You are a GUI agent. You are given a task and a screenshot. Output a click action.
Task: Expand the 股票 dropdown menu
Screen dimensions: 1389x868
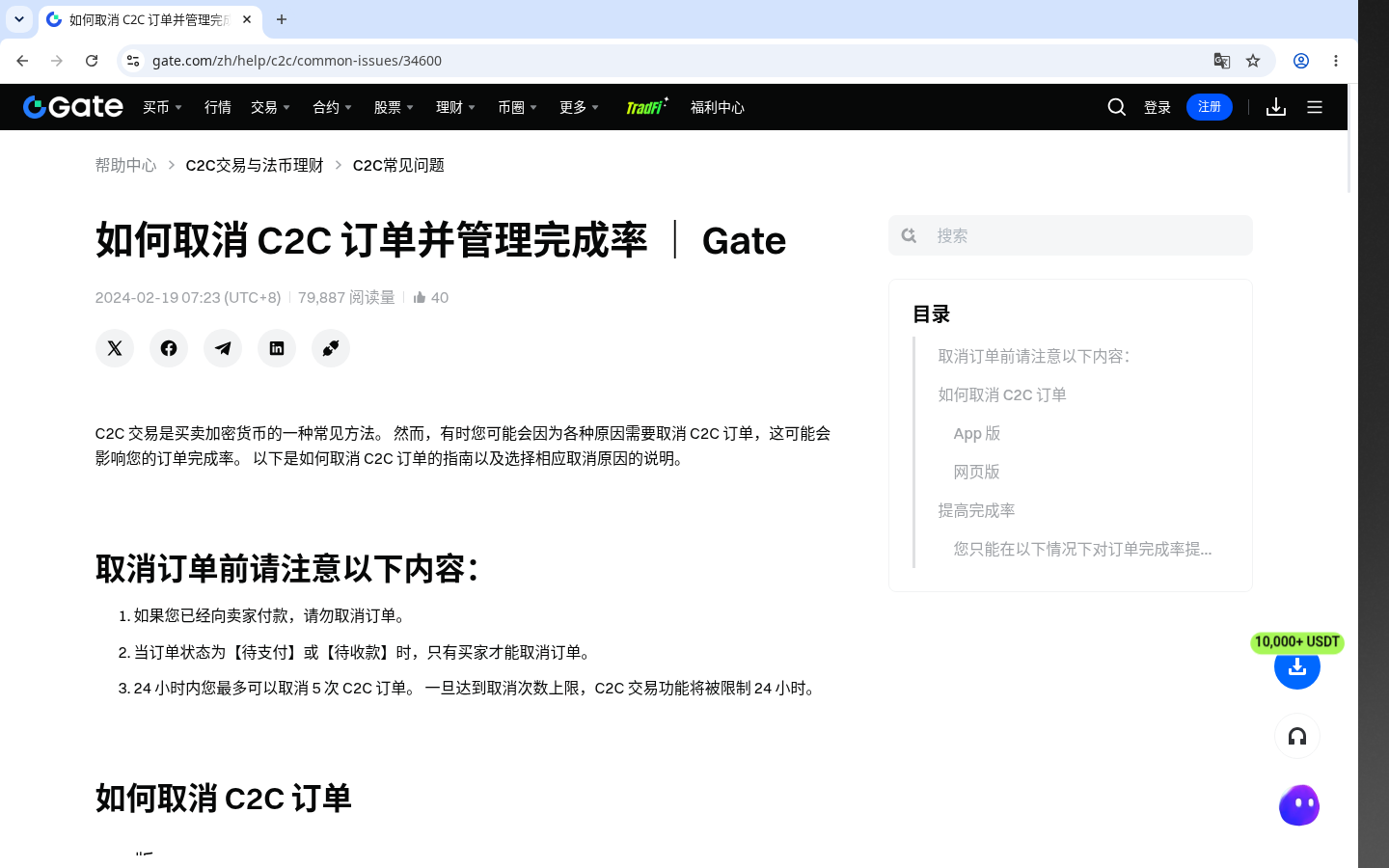[x=394, y=107]
